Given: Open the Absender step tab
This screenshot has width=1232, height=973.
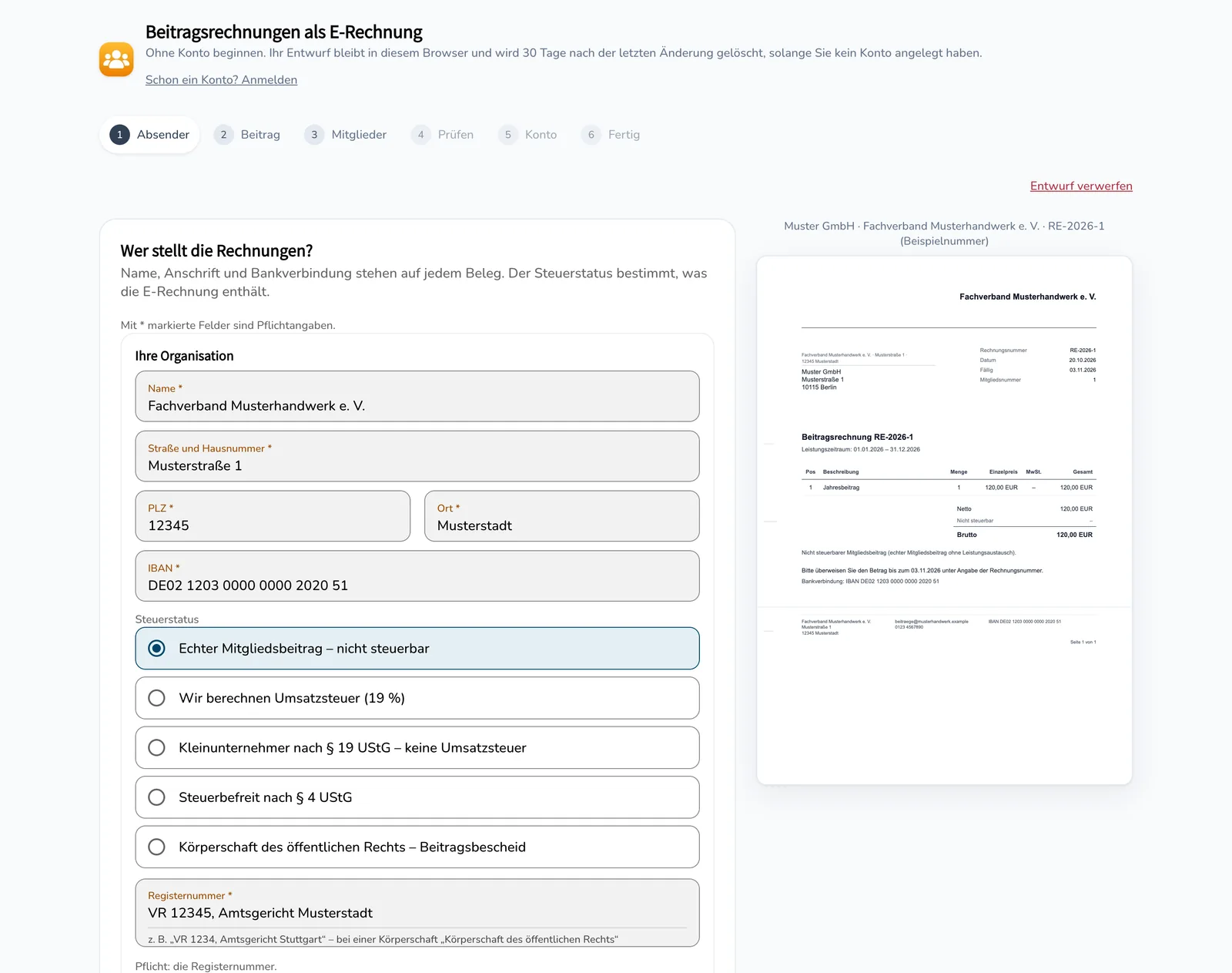Looking at the screenshot, I should click(x=149, y=135).
